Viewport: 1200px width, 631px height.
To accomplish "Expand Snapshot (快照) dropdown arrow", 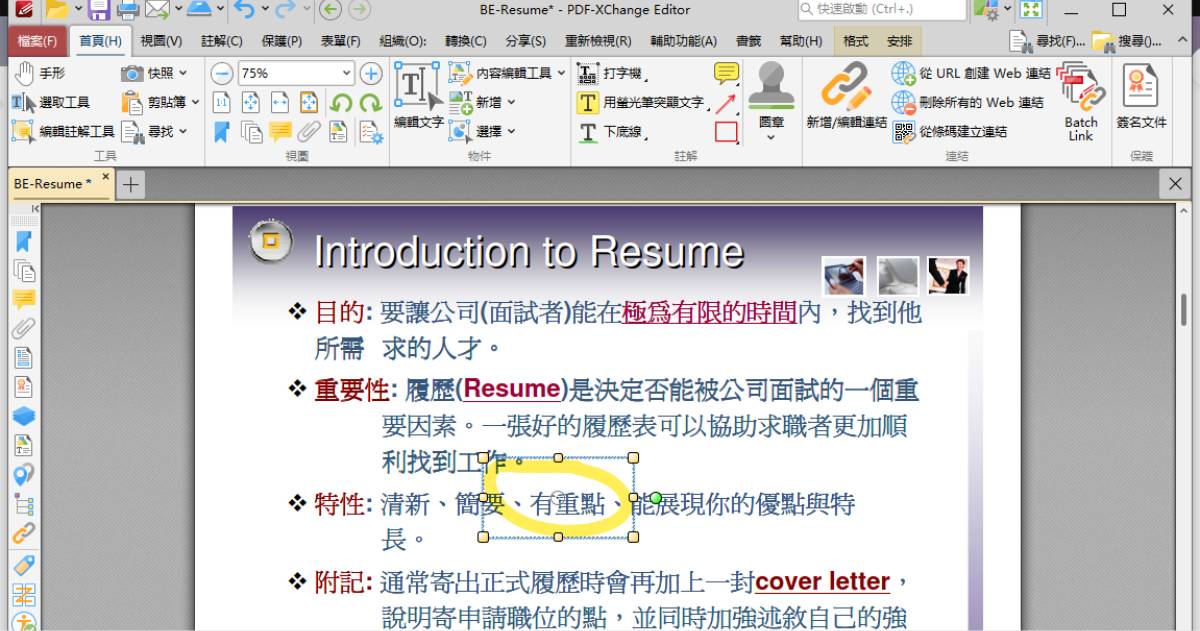I will [x=183, y=74].
